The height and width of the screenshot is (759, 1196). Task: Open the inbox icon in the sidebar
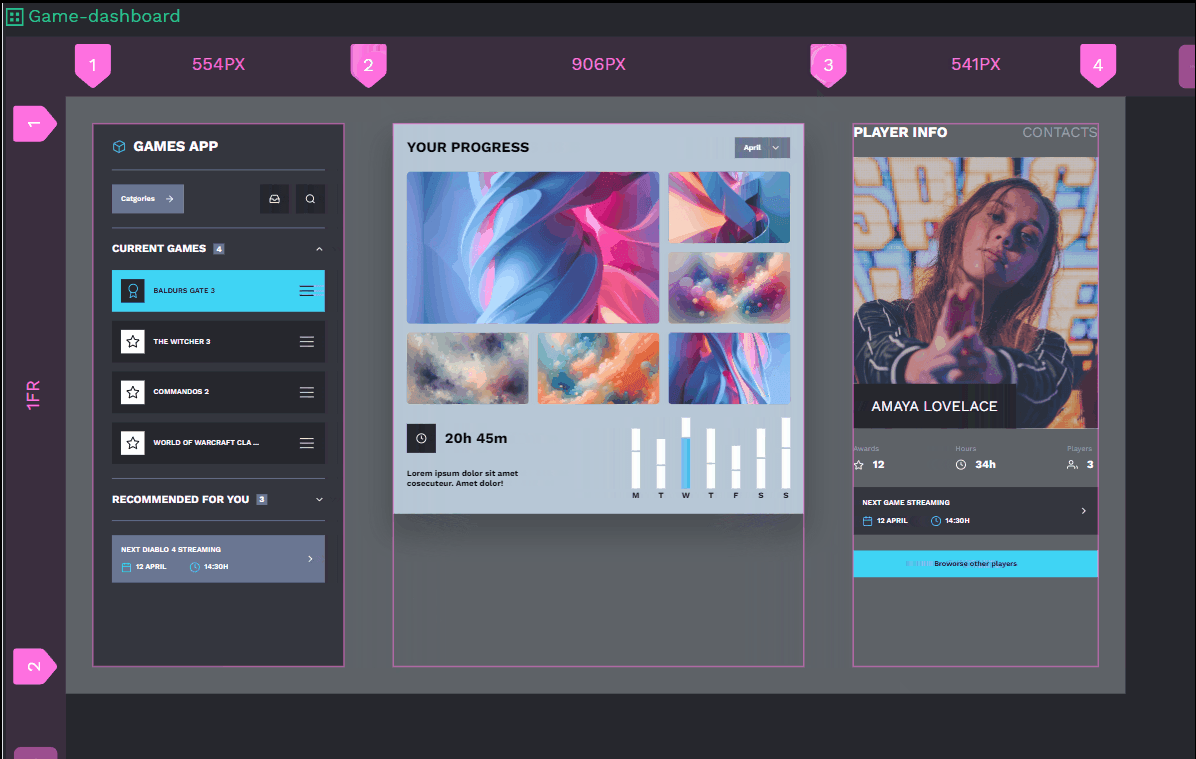click(x=274, y=198)
